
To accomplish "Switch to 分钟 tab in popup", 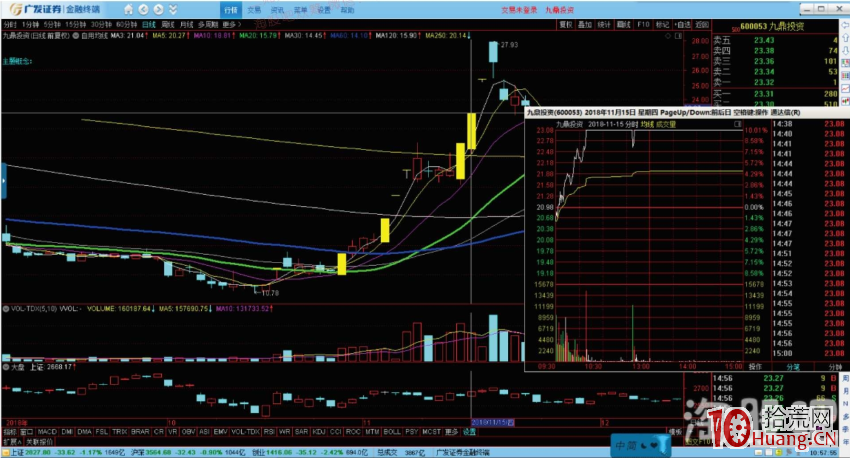I will point(835,366).
